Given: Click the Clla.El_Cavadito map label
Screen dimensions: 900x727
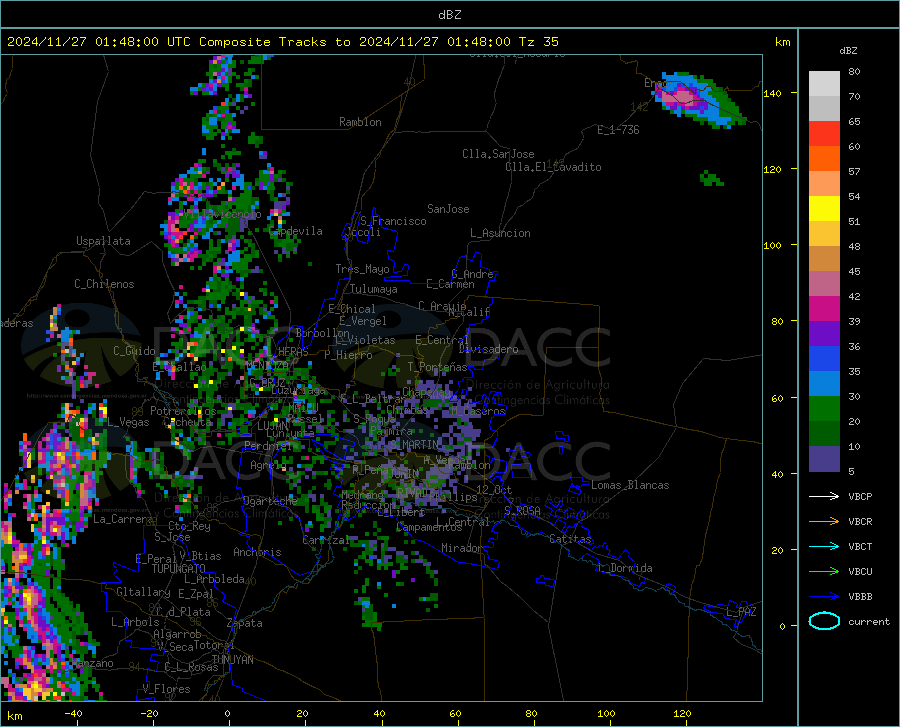Looking at the screenshot, I should (x=553, y=167).
